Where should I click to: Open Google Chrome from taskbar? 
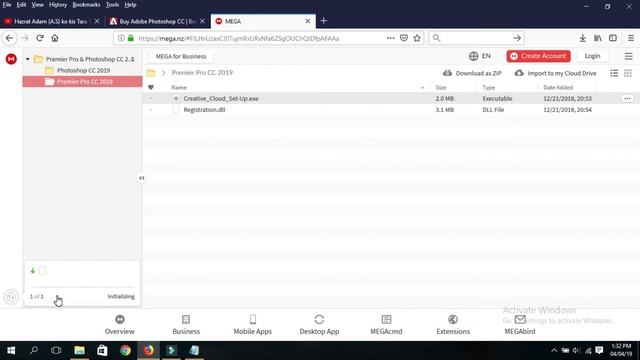pyautogui.click(x=125, y=351)
